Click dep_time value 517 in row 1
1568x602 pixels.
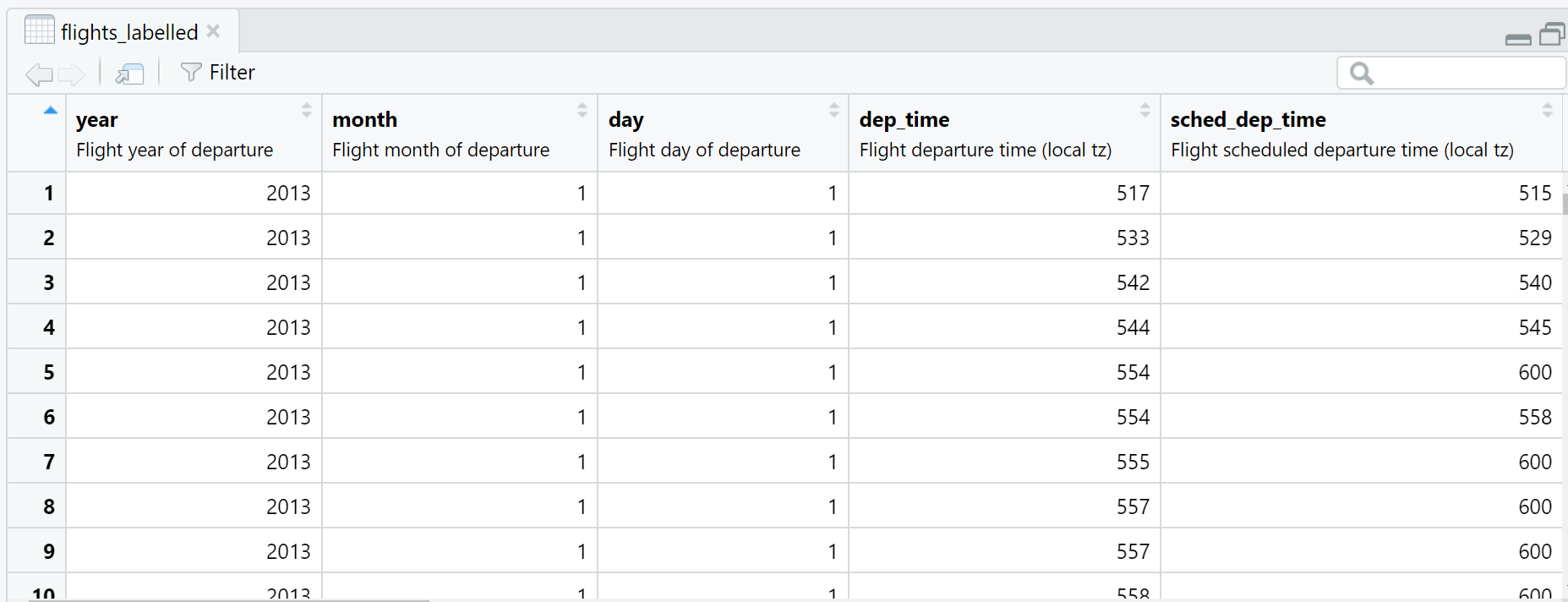(x=1133, y=194)
